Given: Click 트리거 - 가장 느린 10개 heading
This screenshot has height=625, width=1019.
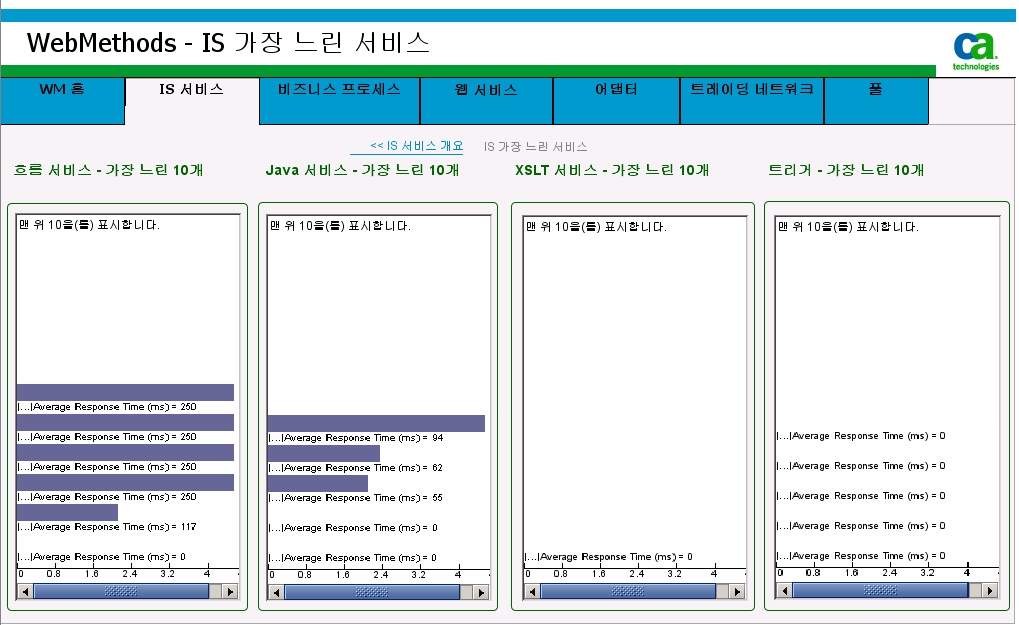Looking at the screenshot, I should point(846,170).
